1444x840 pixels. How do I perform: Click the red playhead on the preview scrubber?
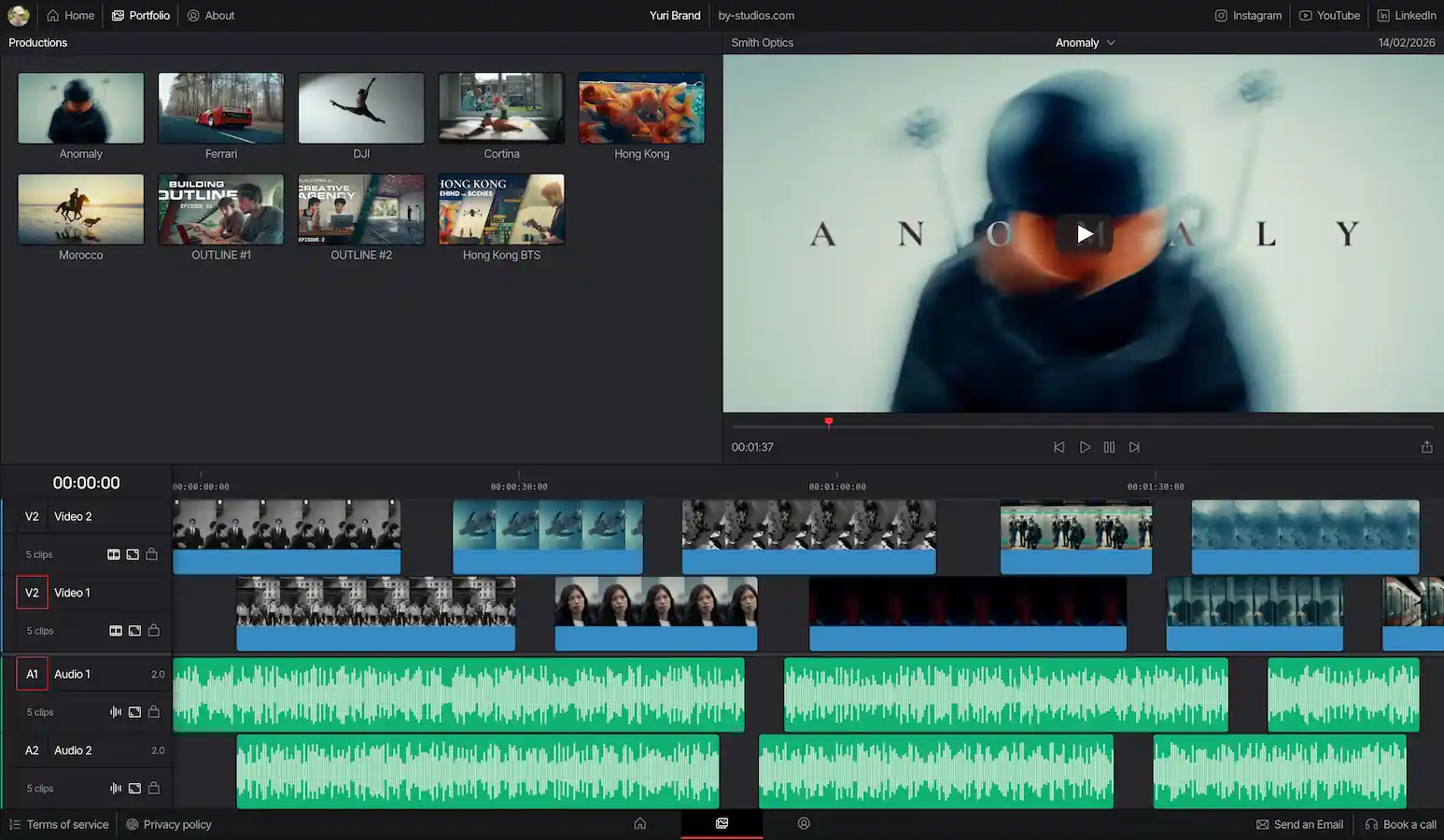pyautogui.click(x=828, y=423)
